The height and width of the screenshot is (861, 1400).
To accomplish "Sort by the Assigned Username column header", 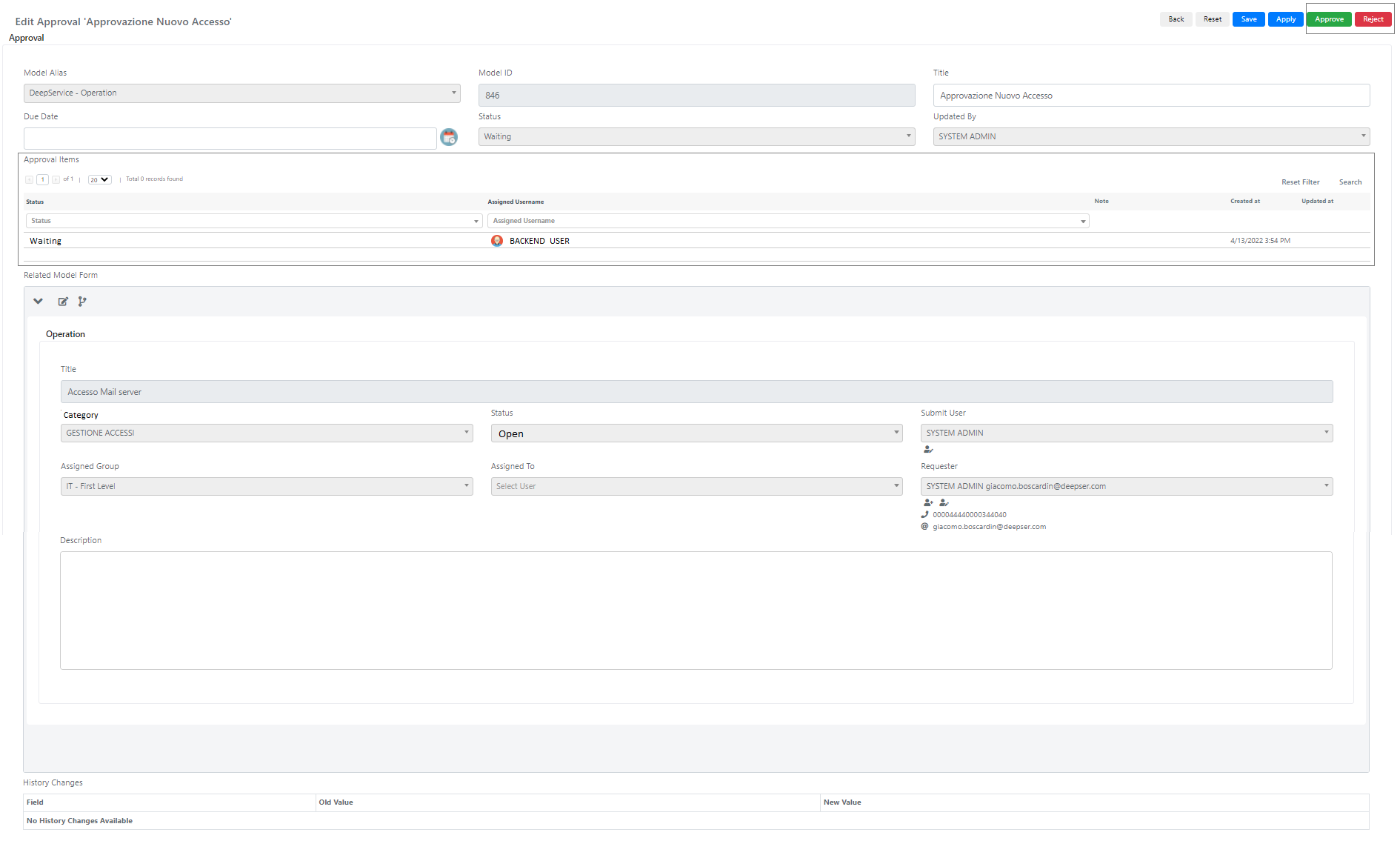I will (516, 202).
